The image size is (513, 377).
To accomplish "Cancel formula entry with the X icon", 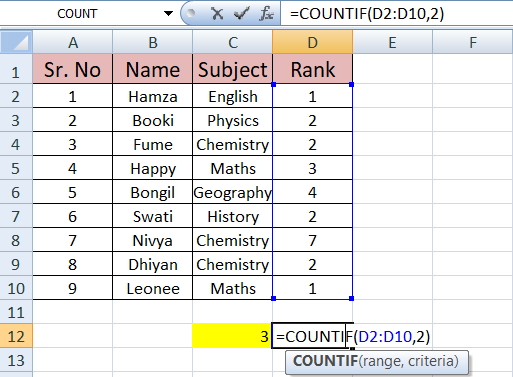I will click(217, 14).
